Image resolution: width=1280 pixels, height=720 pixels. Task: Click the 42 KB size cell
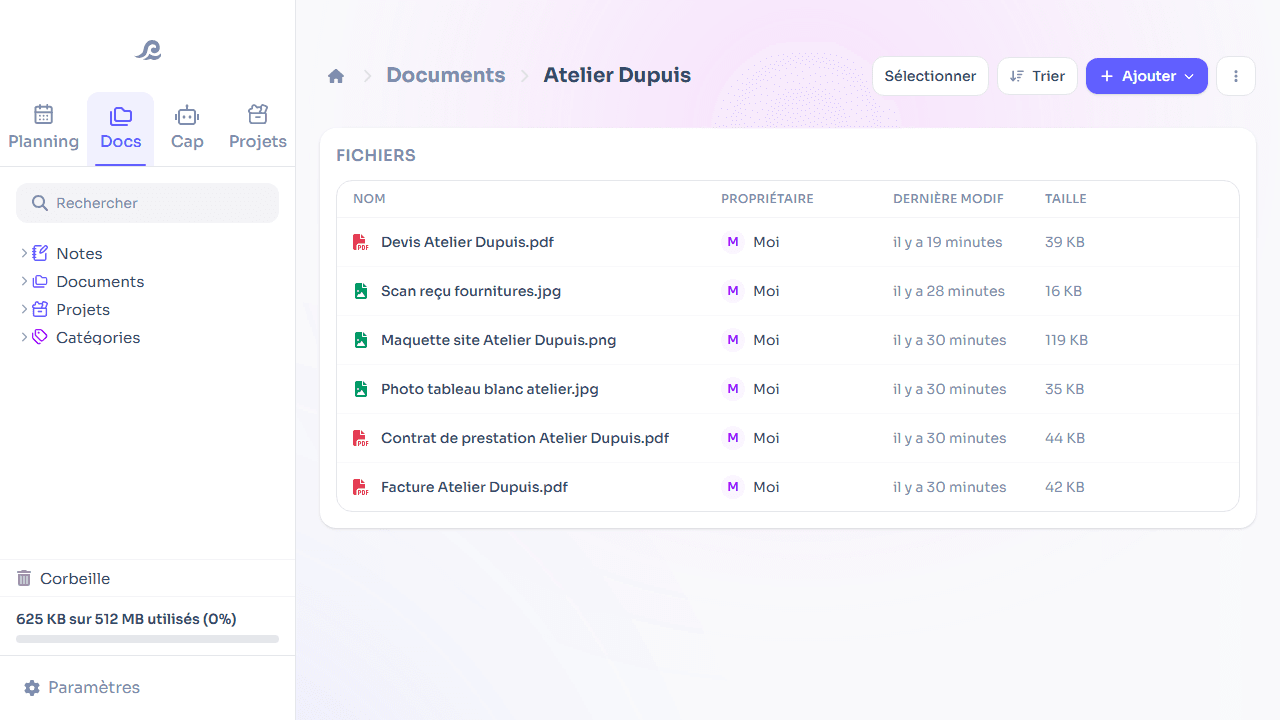(1065, 487)
